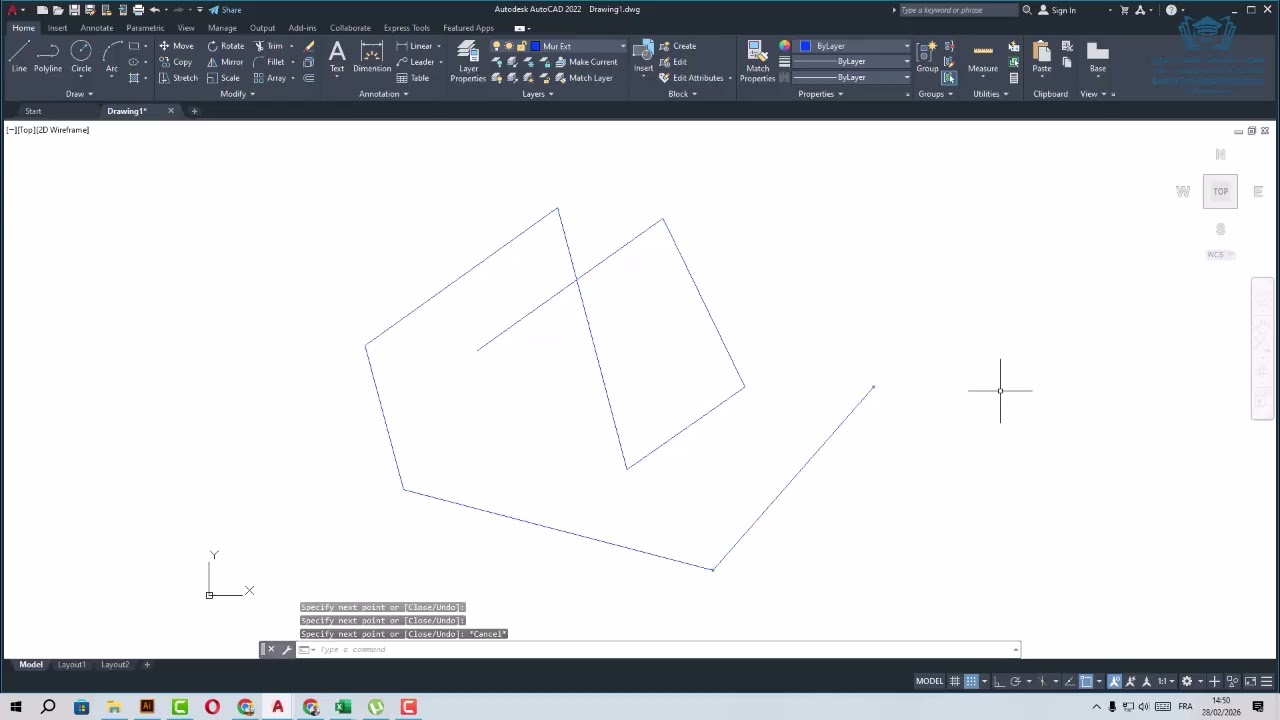Select the Arc tool
The height and width of the screenshot is (720, 1280).
[x=111, y=57]
